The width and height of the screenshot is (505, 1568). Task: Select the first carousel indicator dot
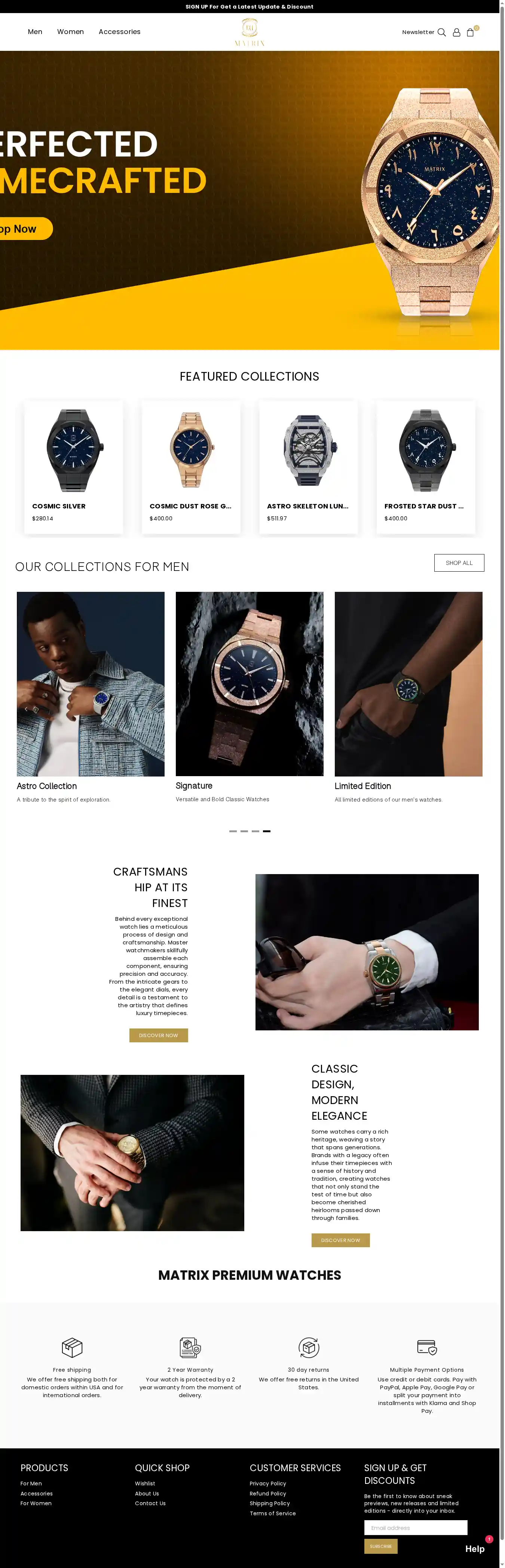pyautogui.click(x=233, y=831)
